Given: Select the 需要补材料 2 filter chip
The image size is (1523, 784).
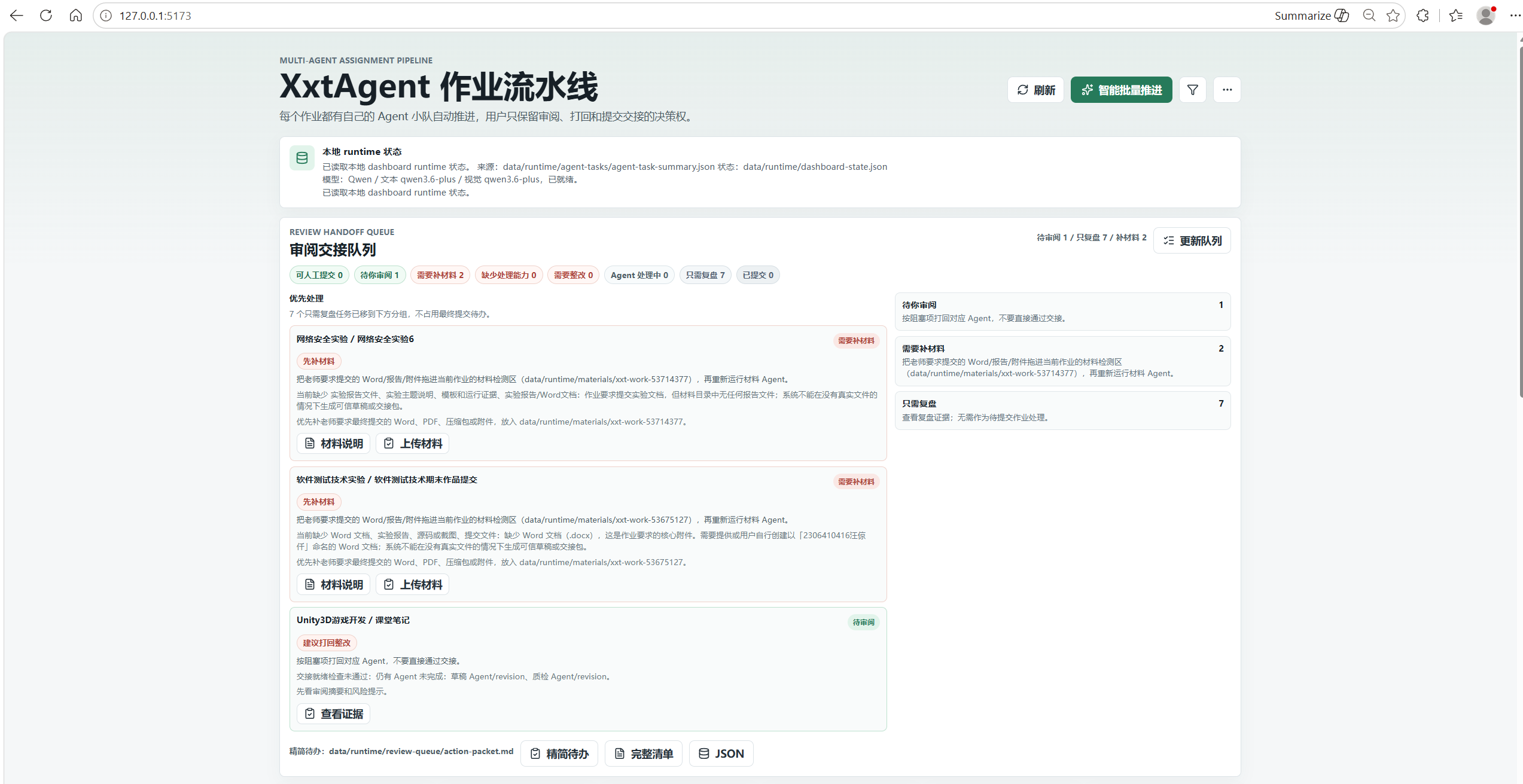Looking at the screenshot, I should (440, 275).
